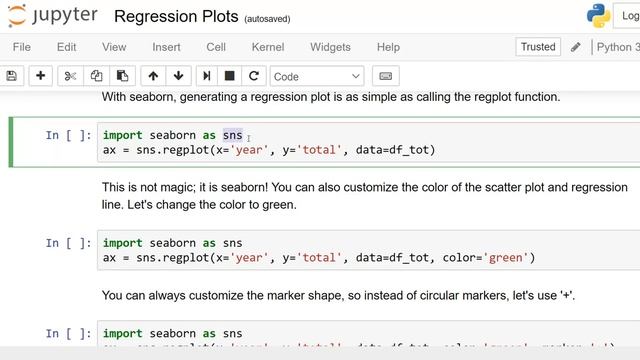This screenshot has height=360, width=640.
Task: Open the Insert menu
Action: [166, 47]
